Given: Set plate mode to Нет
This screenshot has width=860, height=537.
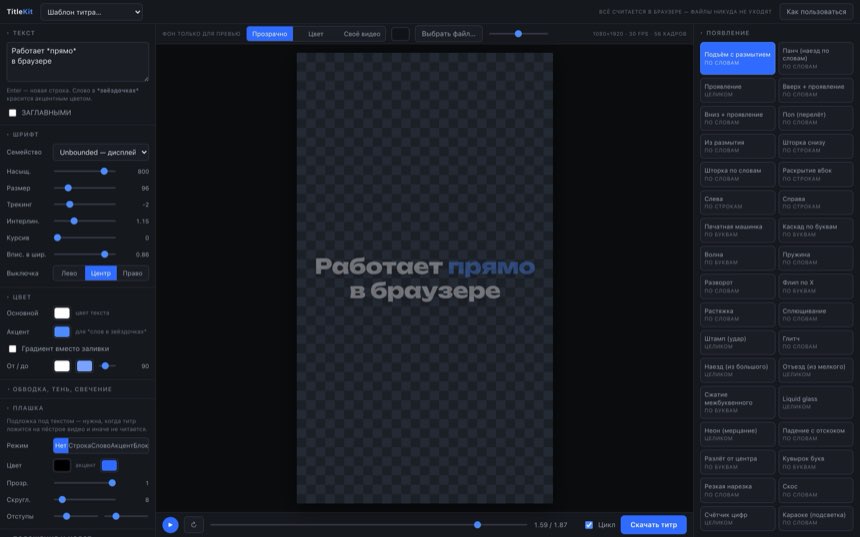Looking at the screenshot, I should point(60,445).
